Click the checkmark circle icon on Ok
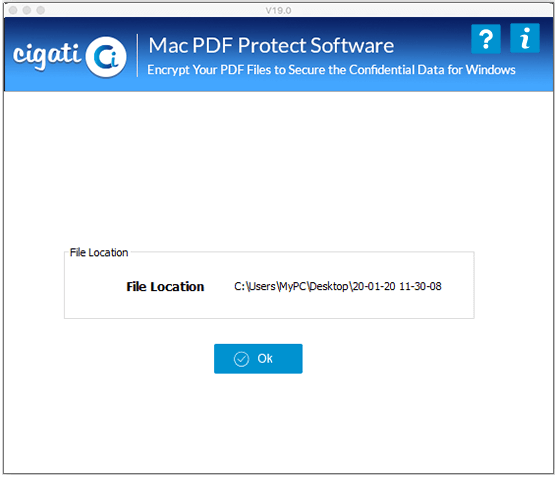 tap(241, 359)
